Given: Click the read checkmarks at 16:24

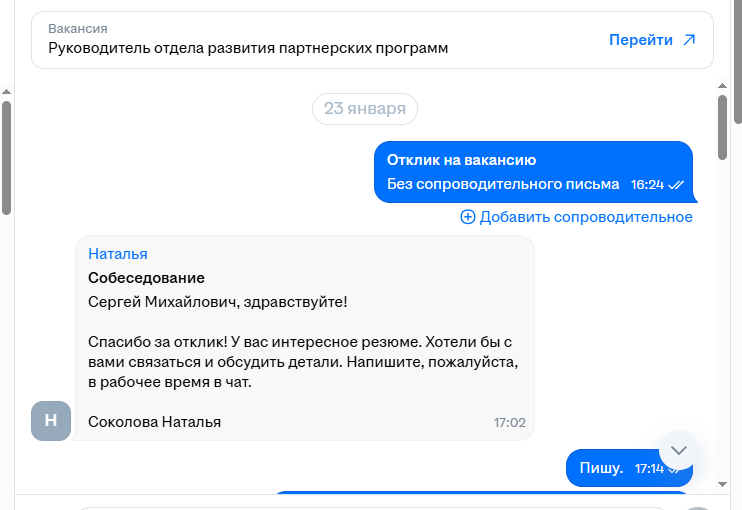Looking at the screenshot, I should pyautogui.click(x=675, y=185).
